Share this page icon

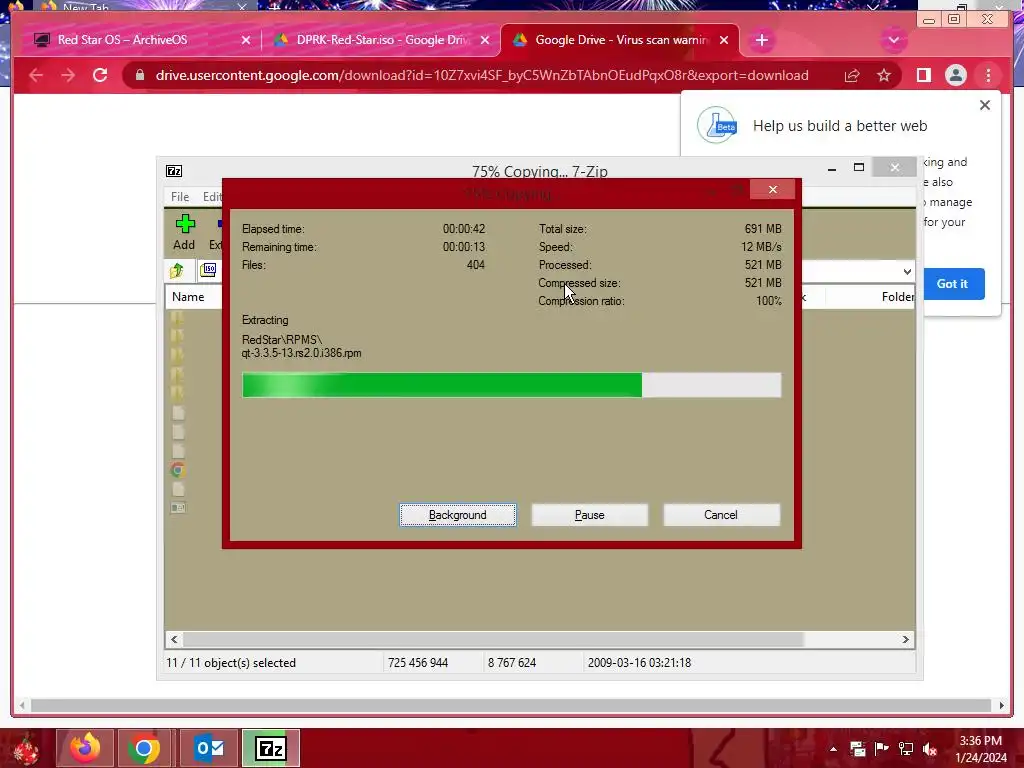852,75
